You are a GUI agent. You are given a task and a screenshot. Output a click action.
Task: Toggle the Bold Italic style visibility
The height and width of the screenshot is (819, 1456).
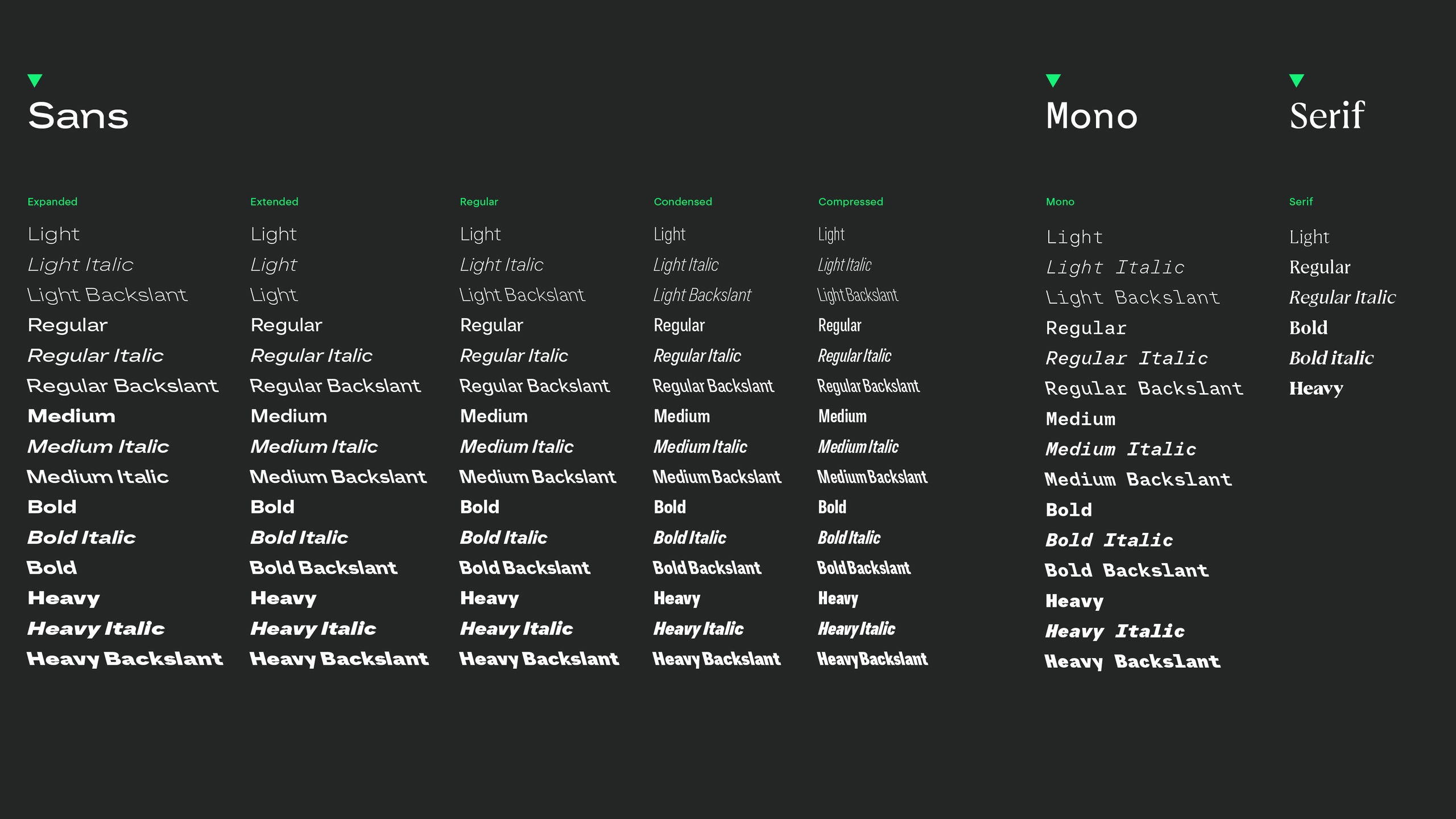click(x=81, y=537)
